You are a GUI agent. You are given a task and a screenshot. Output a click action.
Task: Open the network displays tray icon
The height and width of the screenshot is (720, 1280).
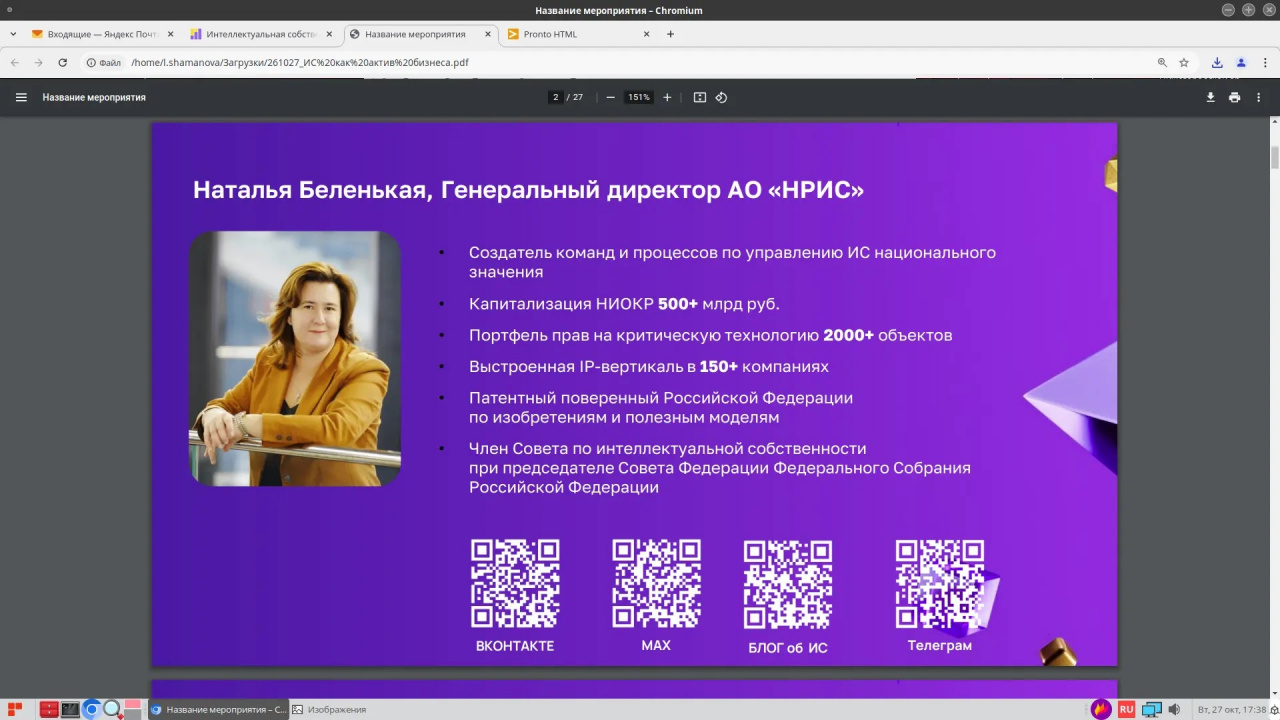pyautogui.click(x=1152, y=709)
